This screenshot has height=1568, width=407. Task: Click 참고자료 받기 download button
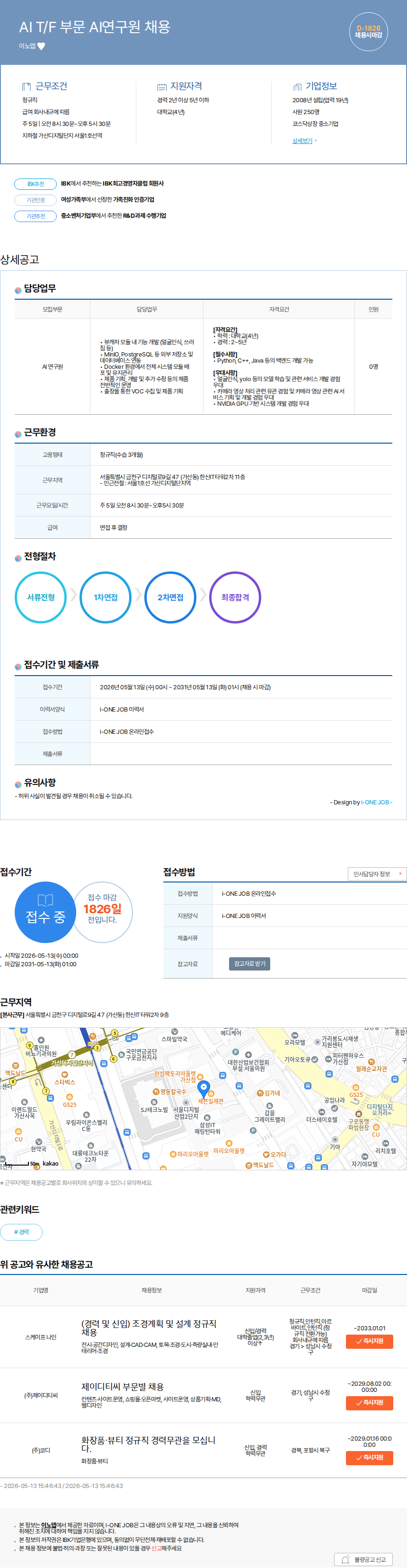[249, 963]
